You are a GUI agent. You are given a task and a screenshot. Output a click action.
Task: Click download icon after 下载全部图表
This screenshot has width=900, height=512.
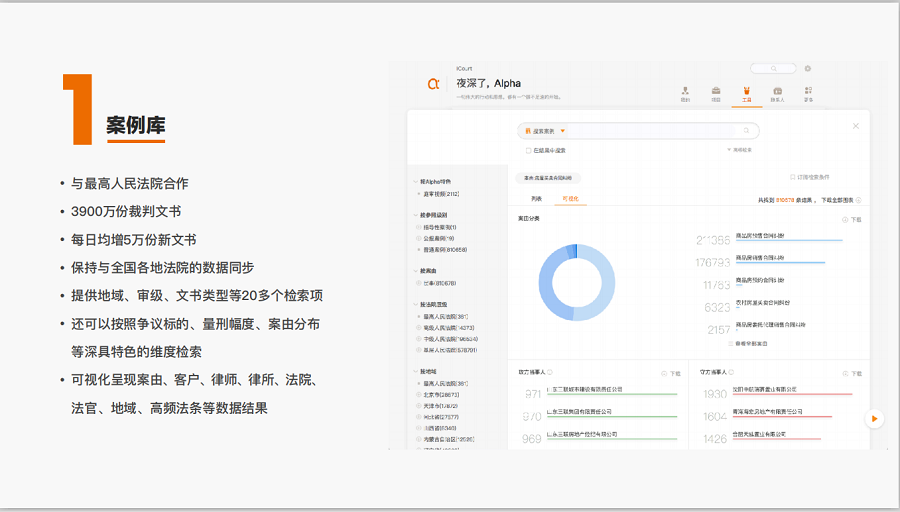click(x=859, y=200)
